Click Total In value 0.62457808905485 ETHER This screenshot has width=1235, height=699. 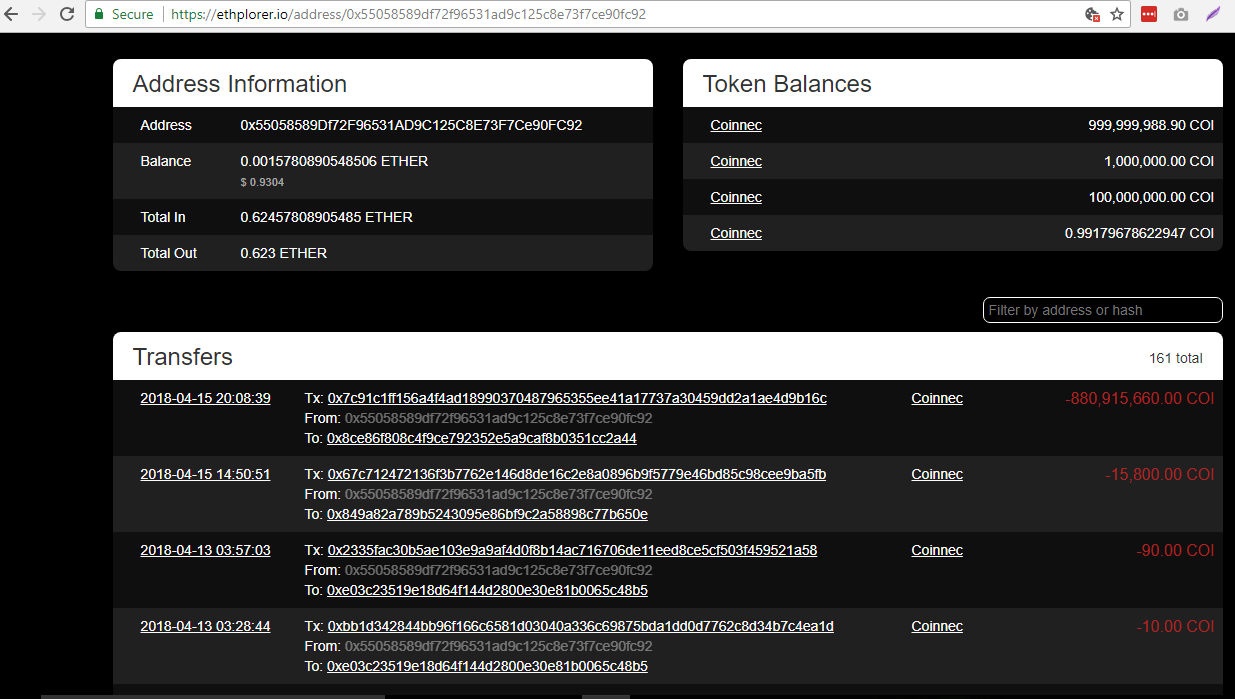[326, 217]
